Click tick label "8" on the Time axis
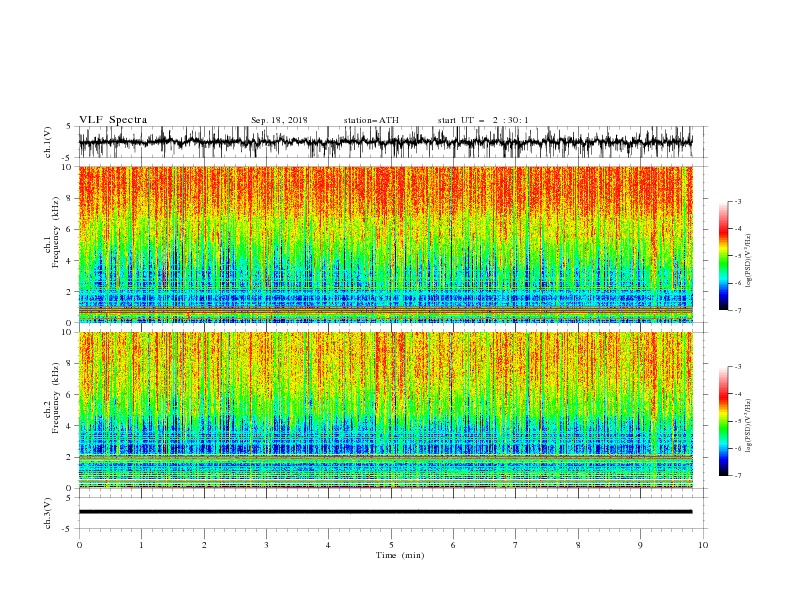This screenshot has height=612, width=792. (x=578, y=545)
